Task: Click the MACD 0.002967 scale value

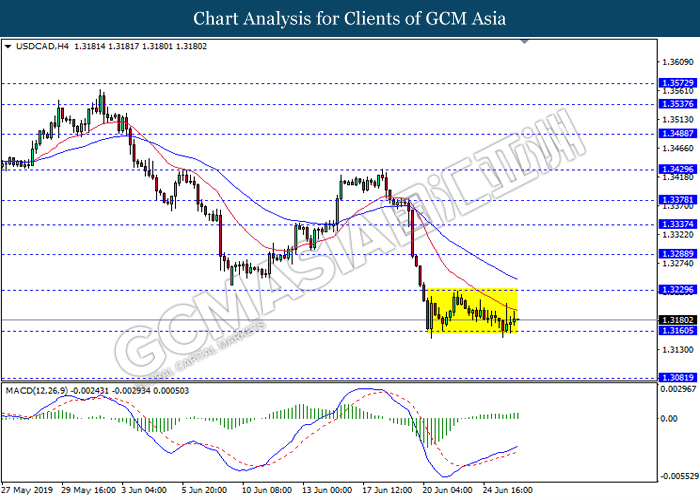Action: (x=679, y=389)
